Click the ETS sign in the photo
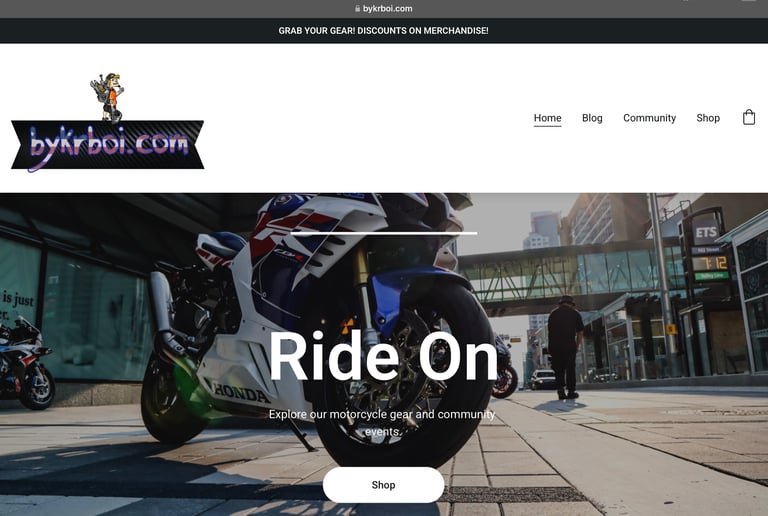 point(706,232)
